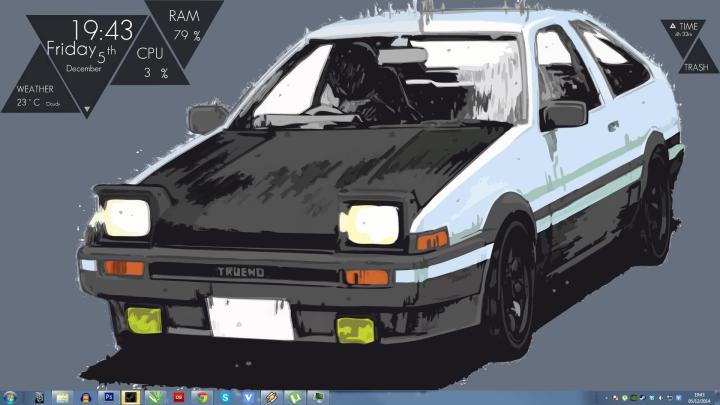Open uTorrent from the taskbar
This screenshot has width=720, height=405.
(x=294, y=397)
